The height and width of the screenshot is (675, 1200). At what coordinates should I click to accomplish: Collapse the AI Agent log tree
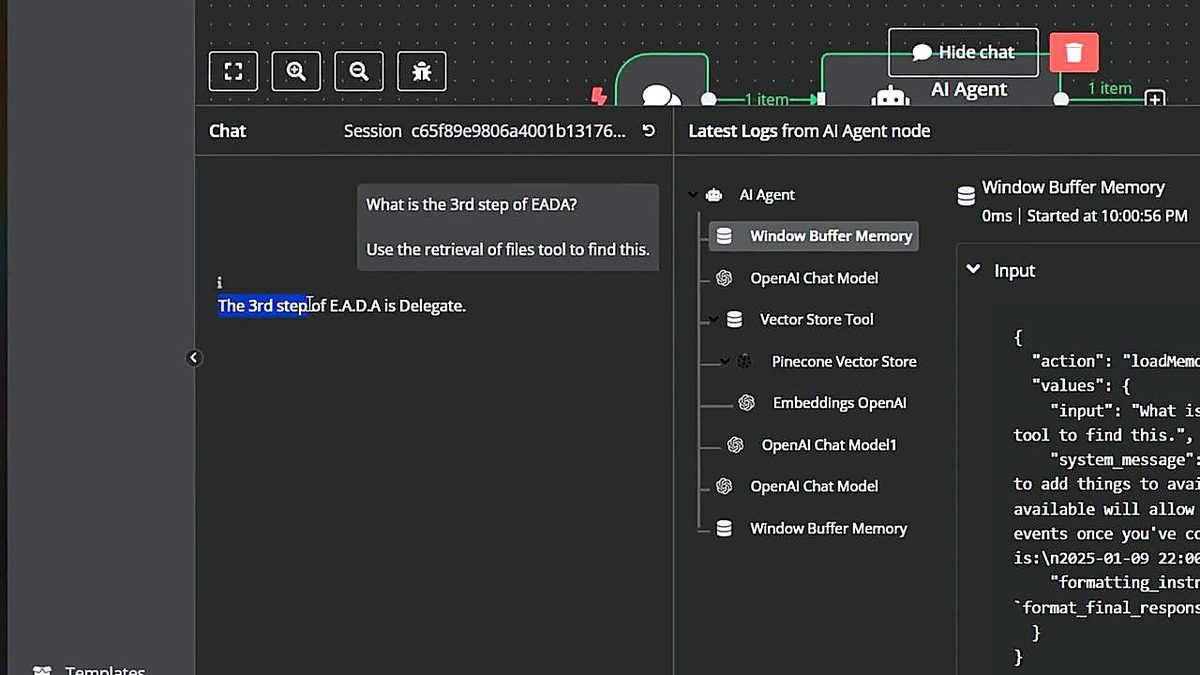coord(693,195)
